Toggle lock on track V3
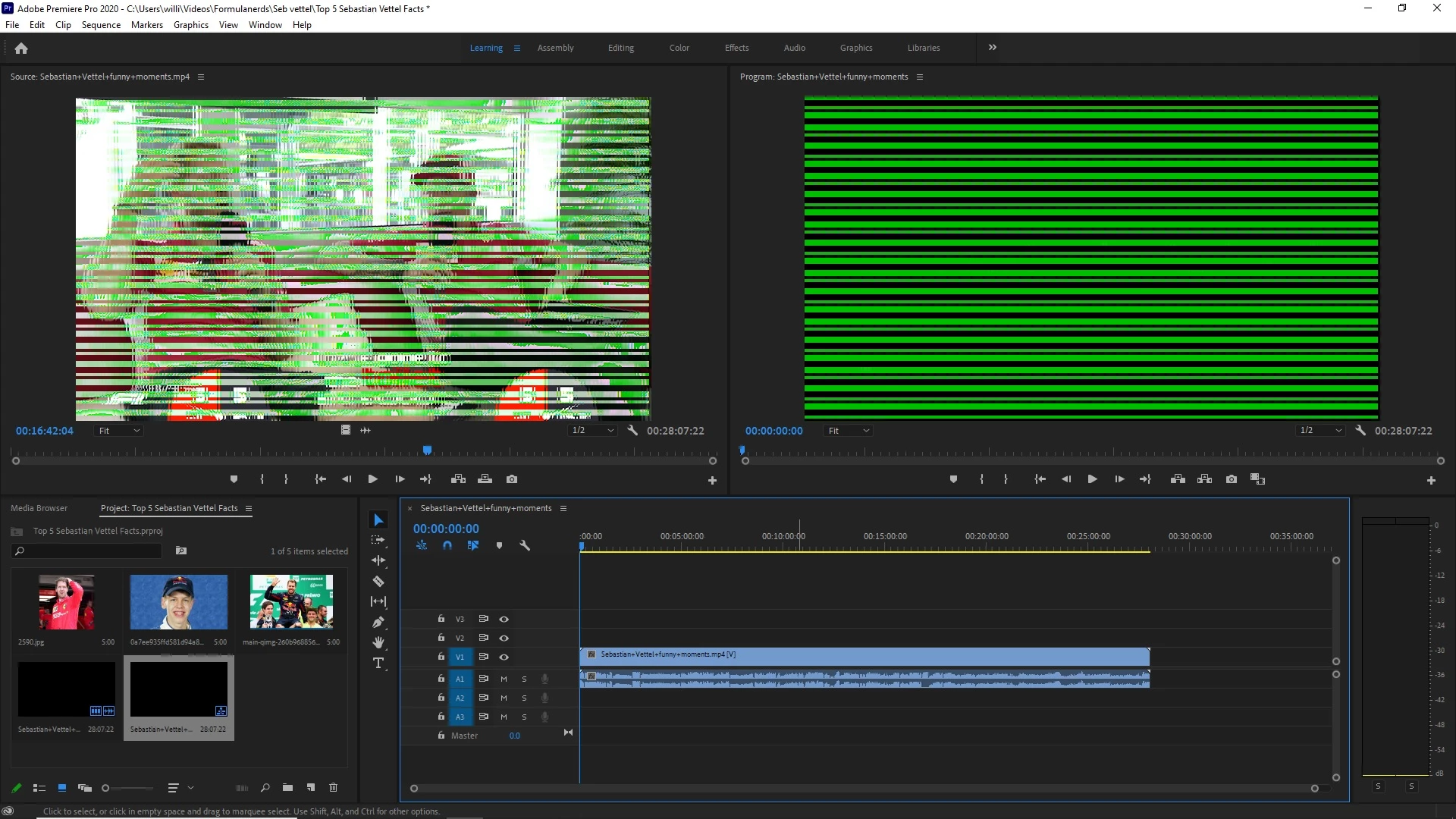This screenshot has width=1456, height=819. pyautogui.click(x=441, y=619)
